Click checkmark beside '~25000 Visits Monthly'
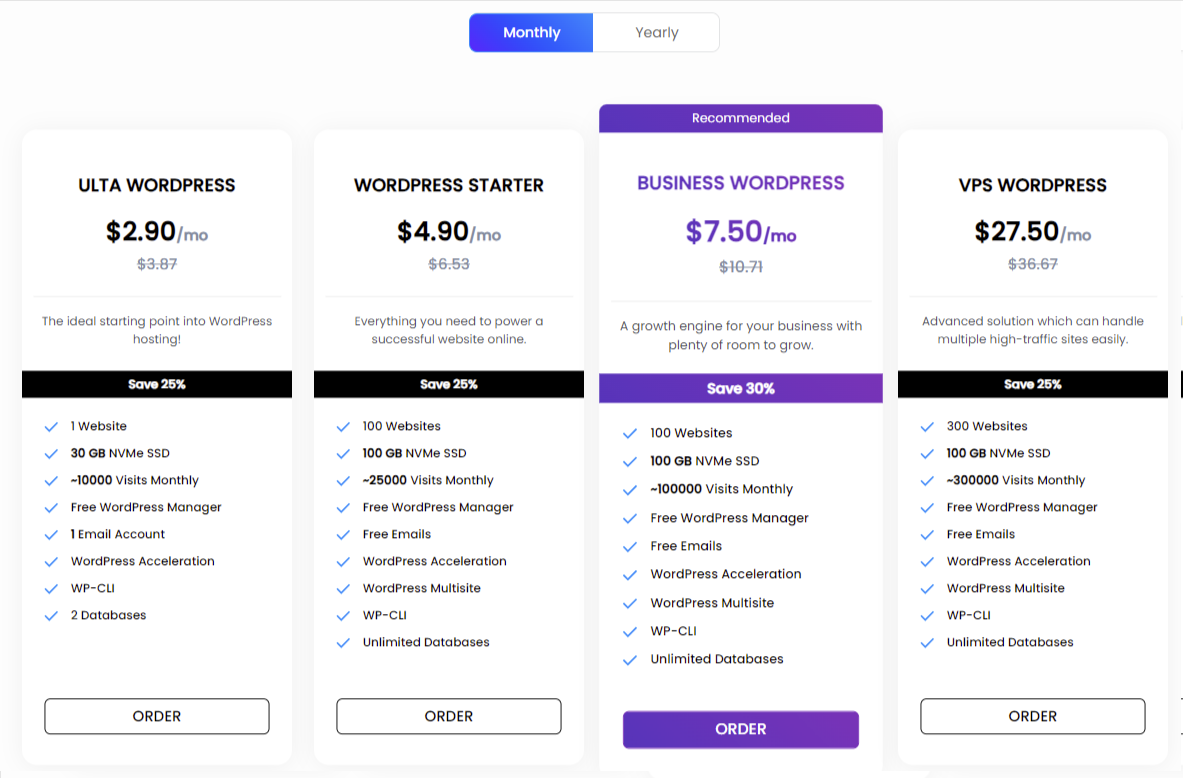Image resolution: width=1183 pixels, height=778 pixels. point(344,481)
